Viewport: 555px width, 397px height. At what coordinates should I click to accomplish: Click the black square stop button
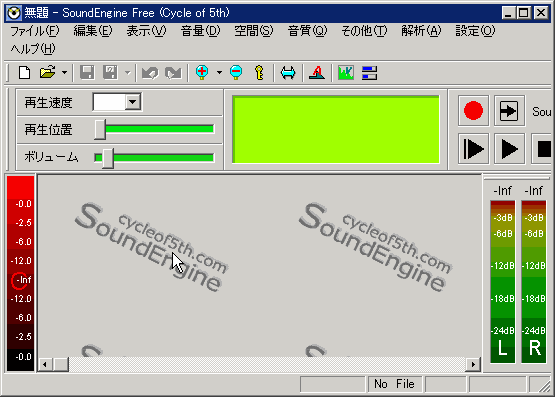pyautogui.click(x=542, y=149)
